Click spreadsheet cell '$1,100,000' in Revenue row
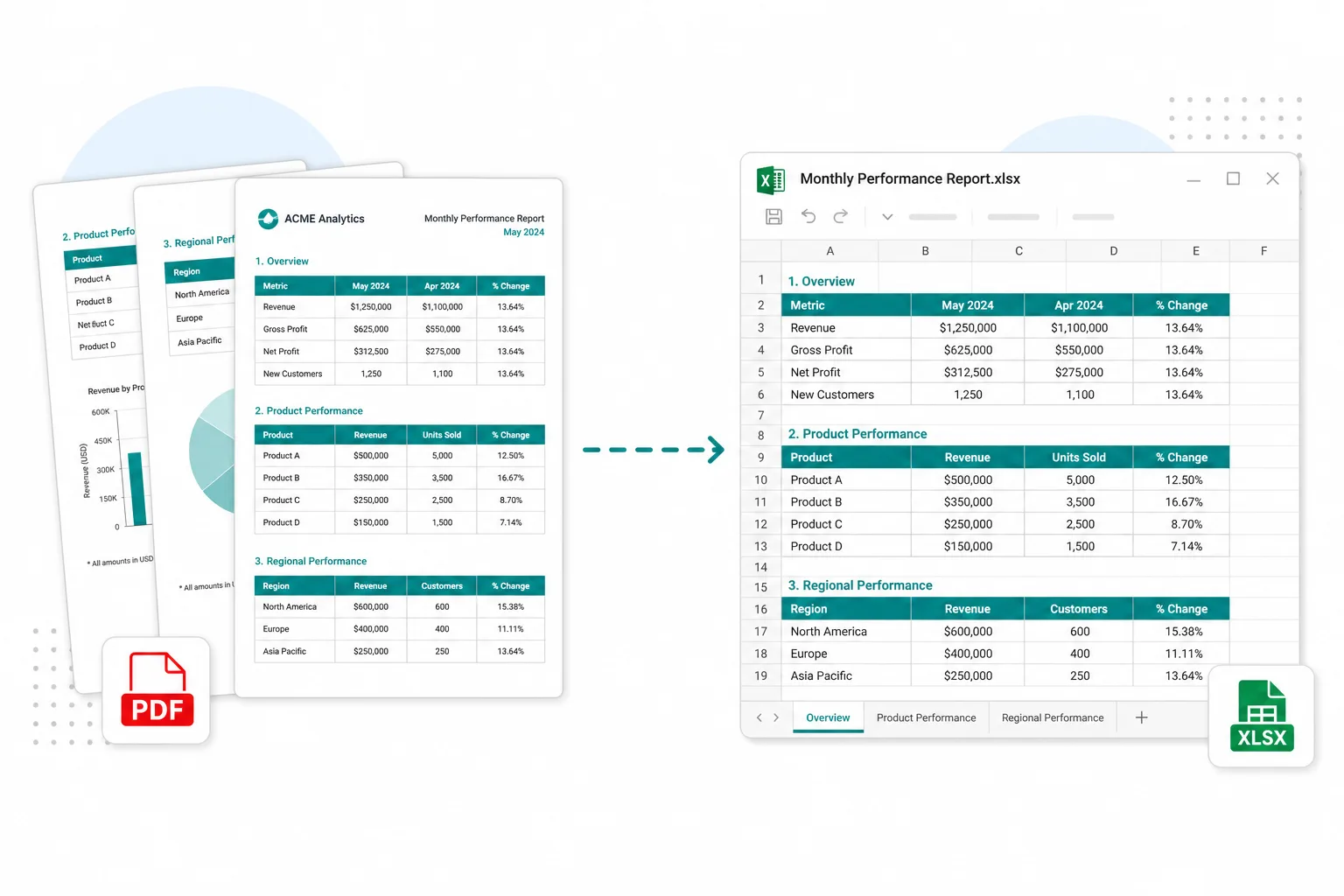 (1079, 328)
